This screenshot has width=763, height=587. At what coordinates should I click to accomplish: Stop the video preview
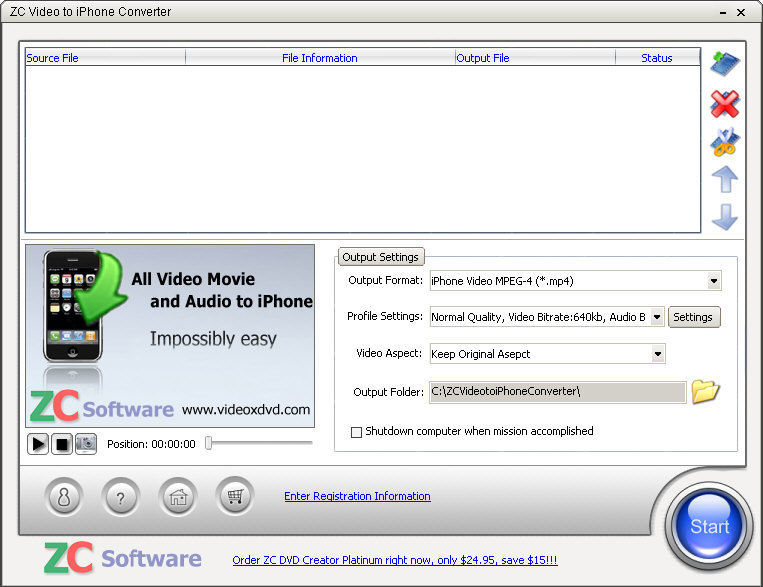[x=62, y=444]
